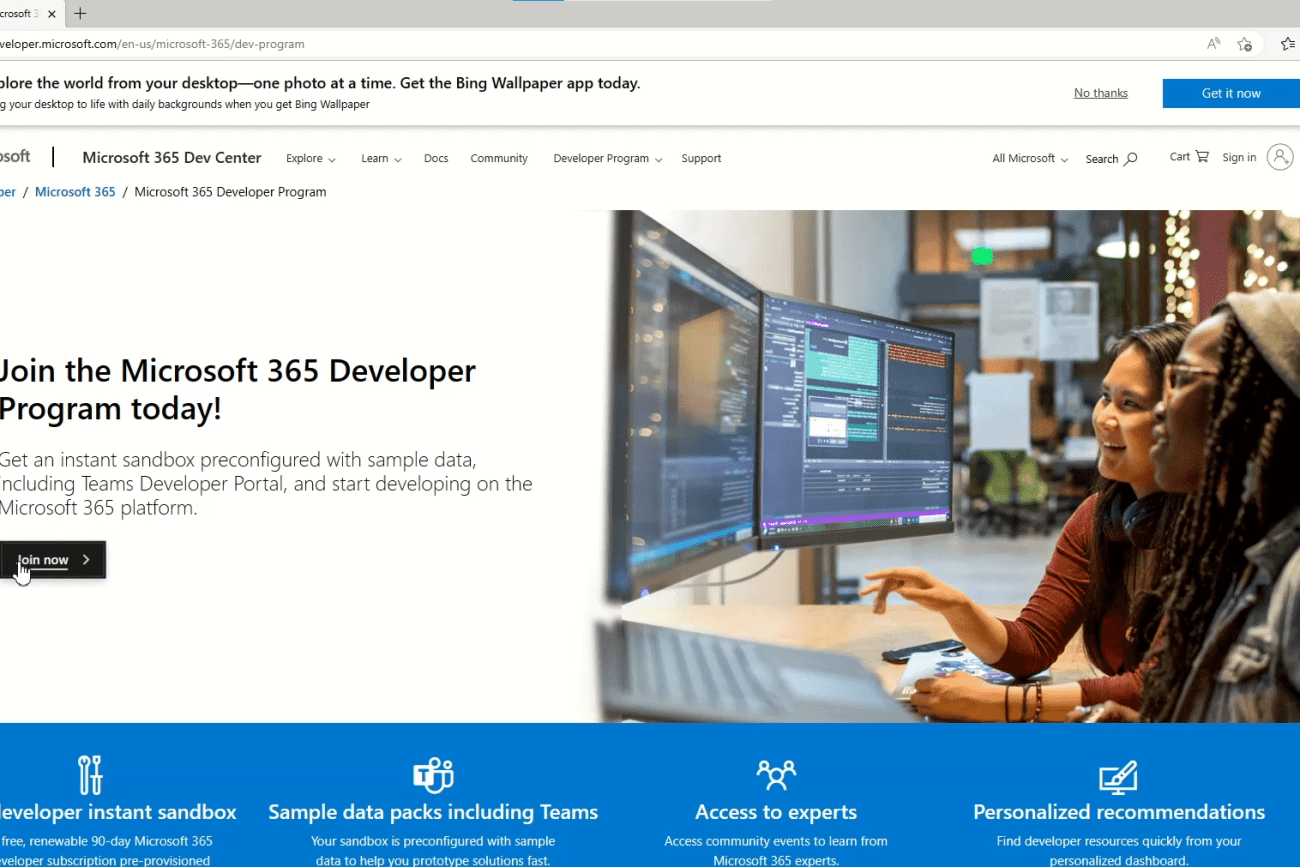Close the current browser tab
The width and height of the screenshot is (1300, 867).
[52, 14]
